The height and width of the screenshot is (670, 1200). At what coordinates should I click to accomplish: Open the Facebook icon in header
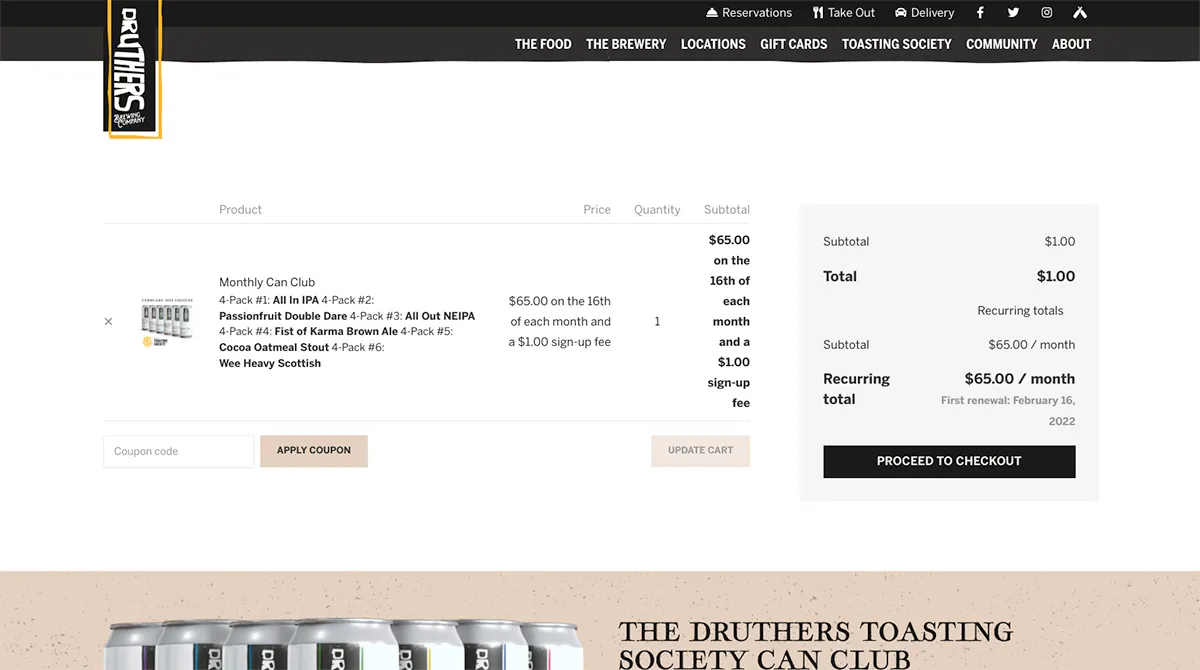980,13
